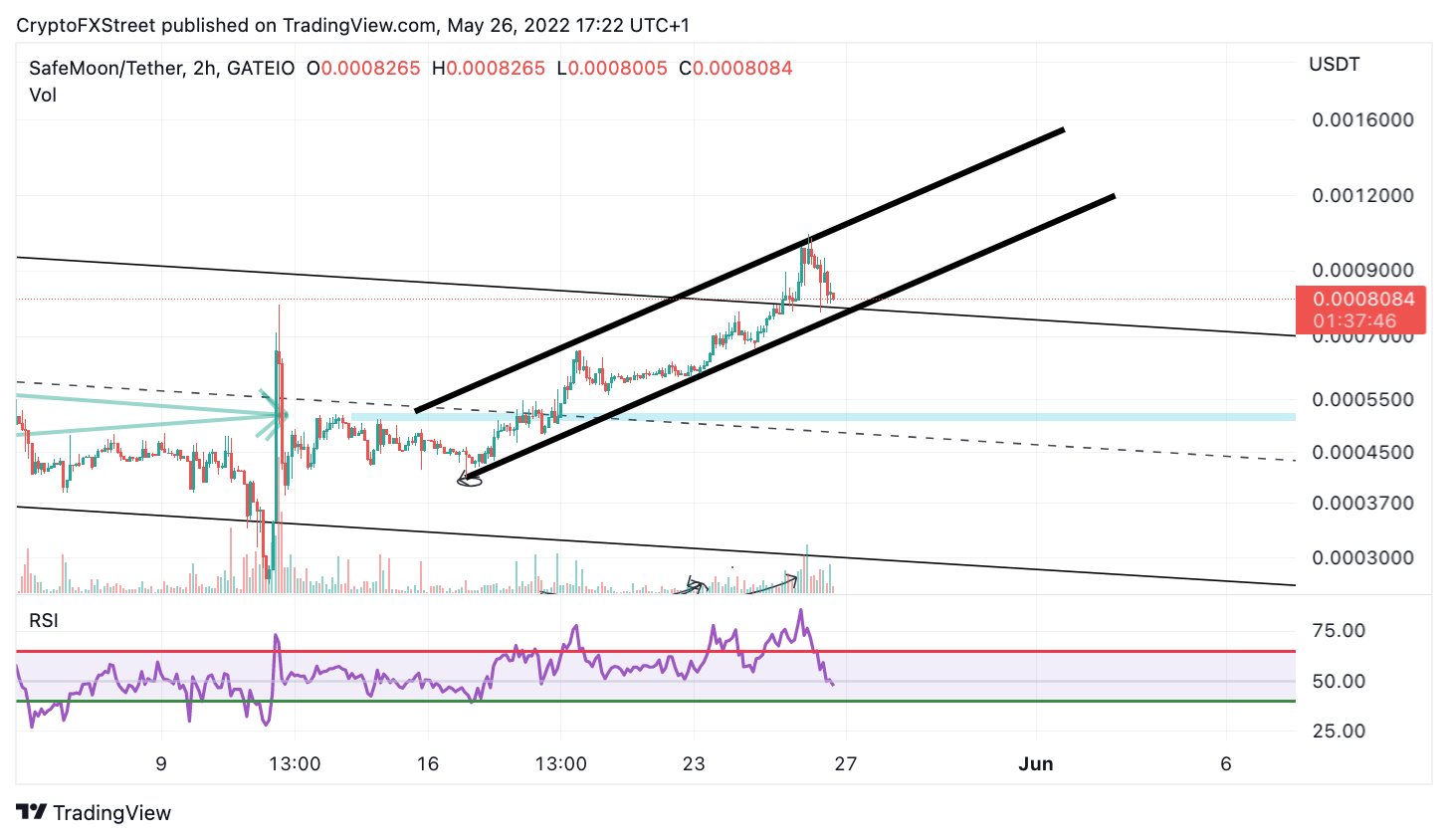Click the red RSI overbought line

click(656, 652)
